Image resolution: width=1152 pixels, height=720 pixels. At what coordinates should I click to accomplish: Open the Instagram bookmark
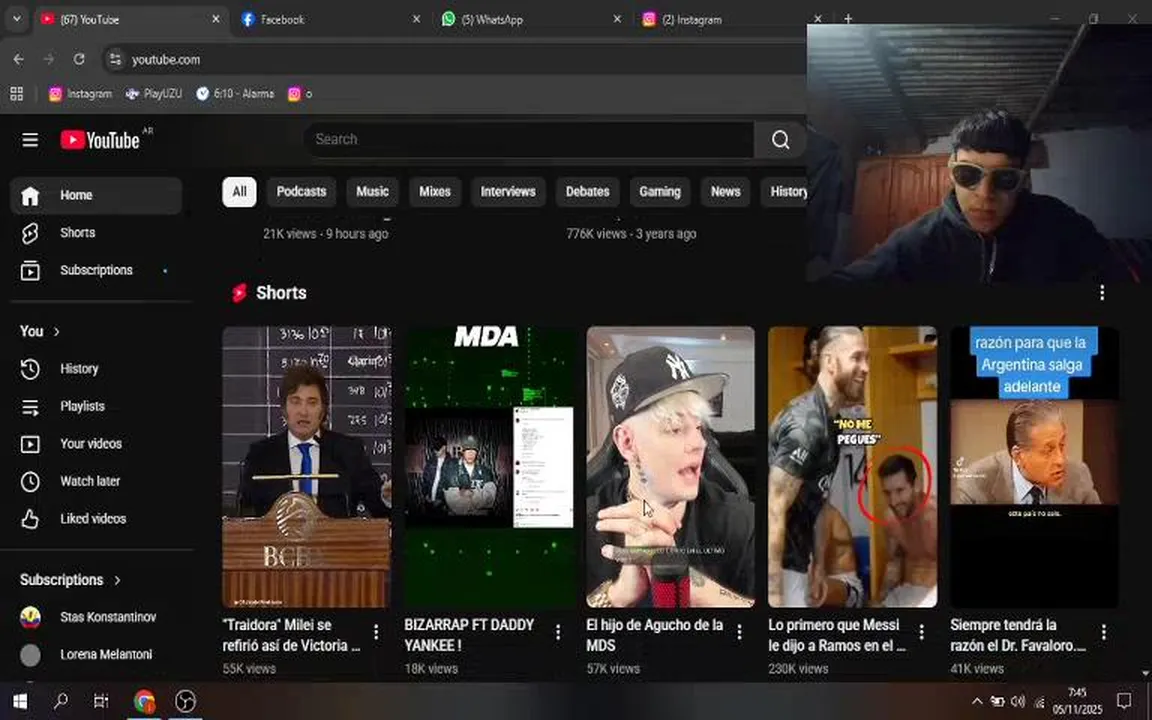pyautogui.click(x=80, y=94)
